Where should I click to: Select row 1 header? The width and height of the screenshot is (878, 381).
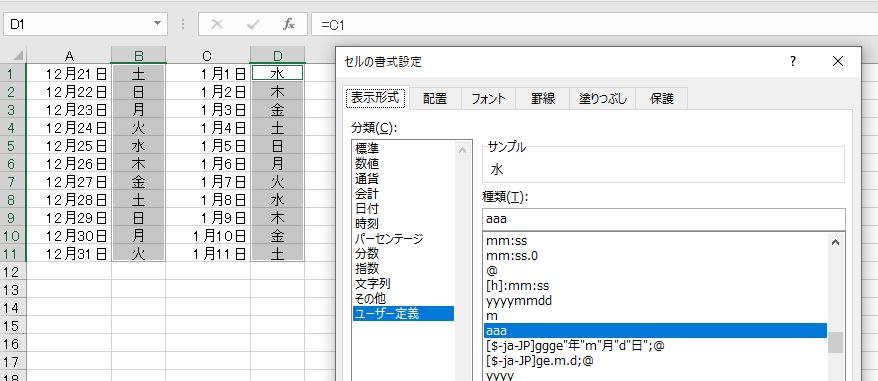pos(12,73)
